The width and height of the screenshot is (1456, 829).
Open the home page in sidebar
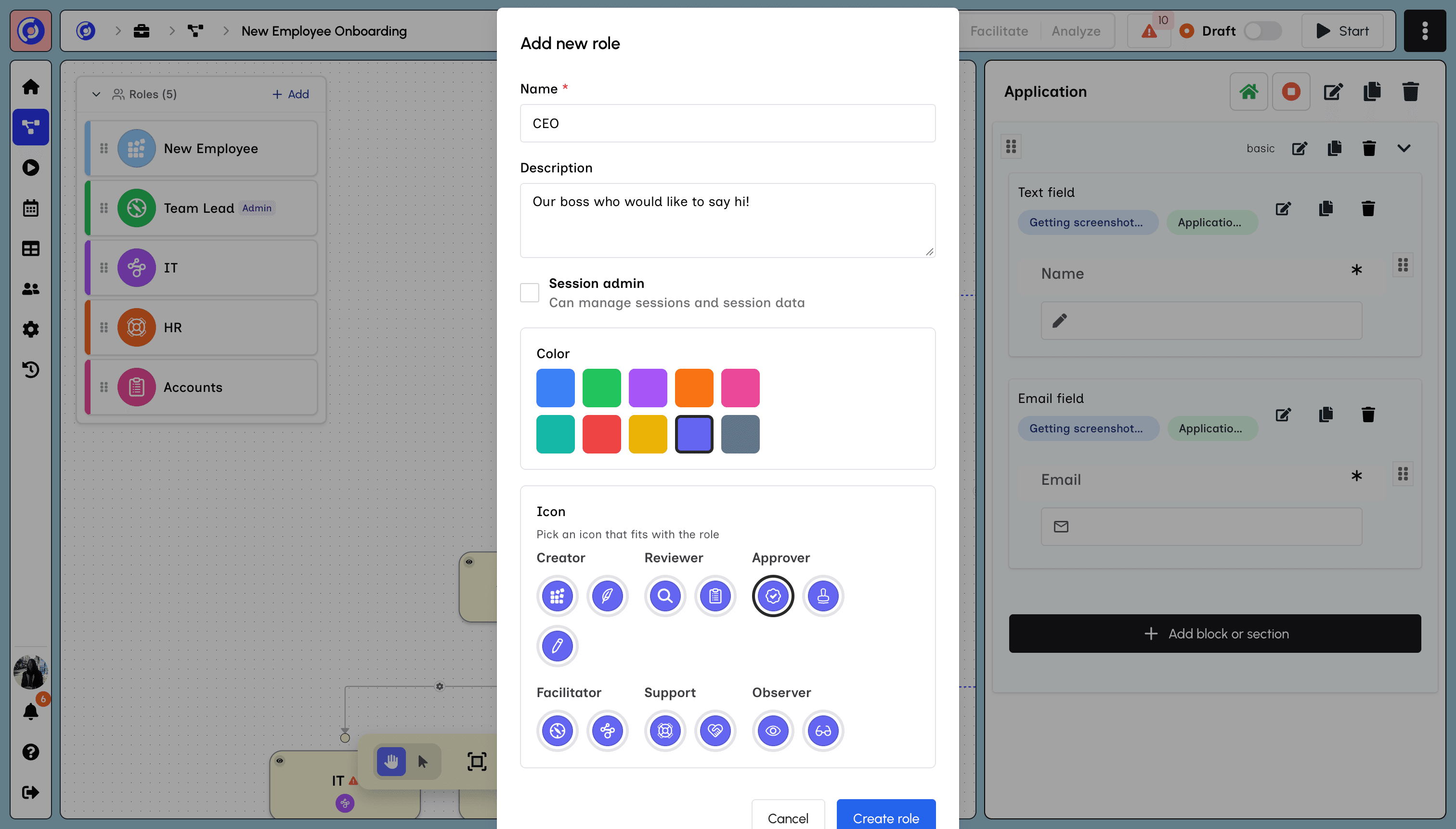click(31, 87)
